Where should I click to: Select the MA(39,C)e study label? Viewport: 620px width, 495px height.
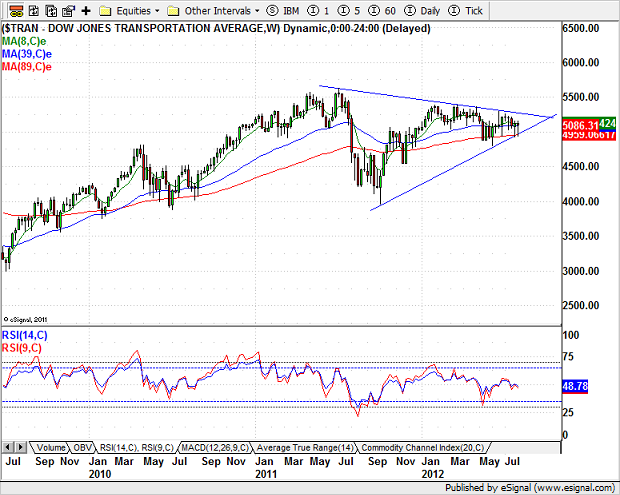point(27,54)
